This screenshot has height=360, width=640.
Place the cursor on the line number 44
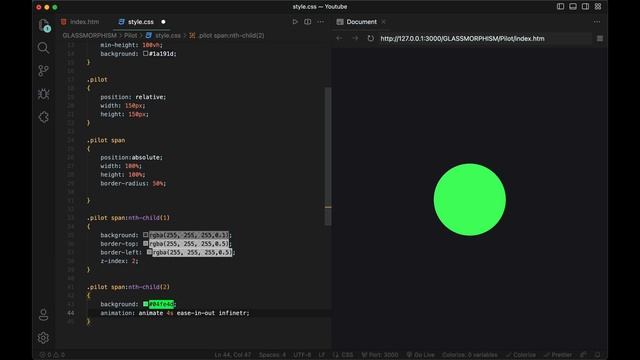tap(71, 313)
